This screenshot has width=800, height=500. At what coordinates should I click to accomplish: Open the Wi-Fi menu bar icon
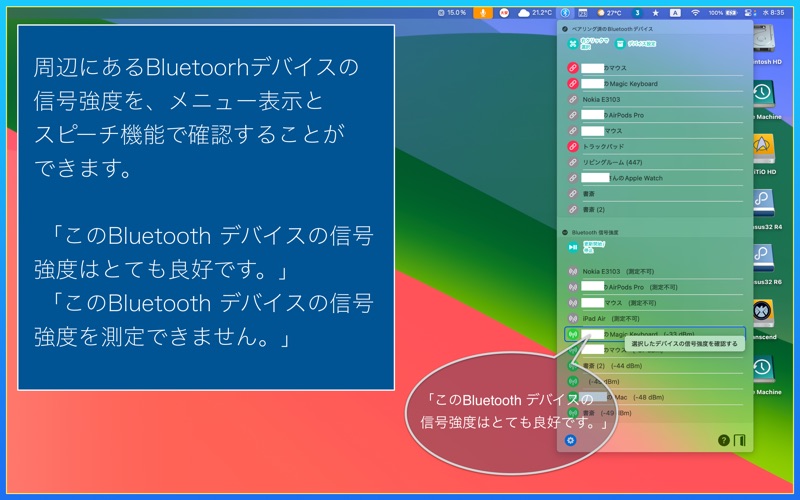(x=695, y=13)
